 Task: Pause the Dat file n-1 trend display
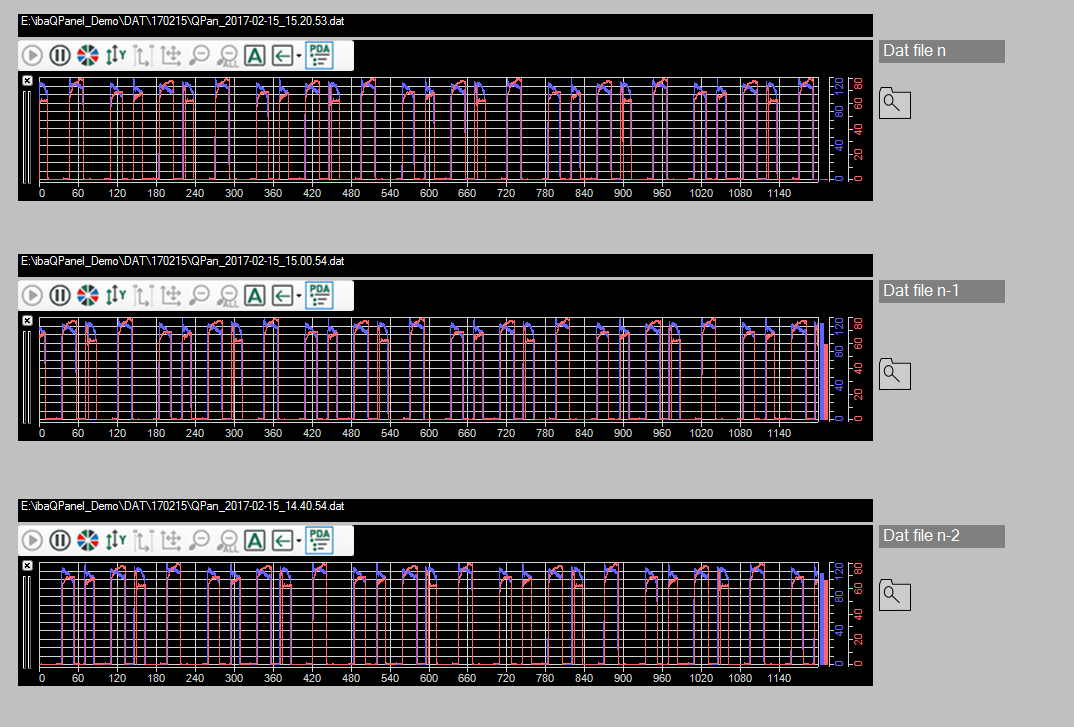pyautogui.click(x=60, y=295)
